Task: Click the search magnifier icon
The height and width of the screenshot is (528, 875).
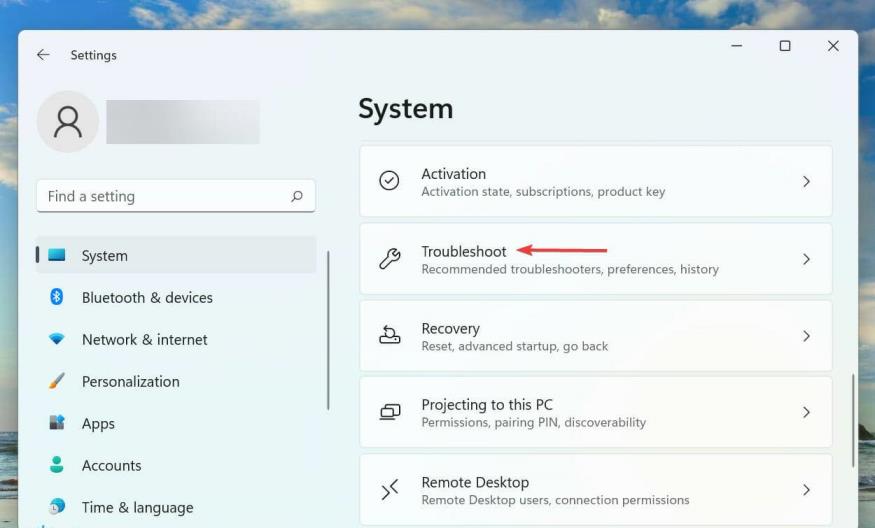Action: [x=297, y=196]
